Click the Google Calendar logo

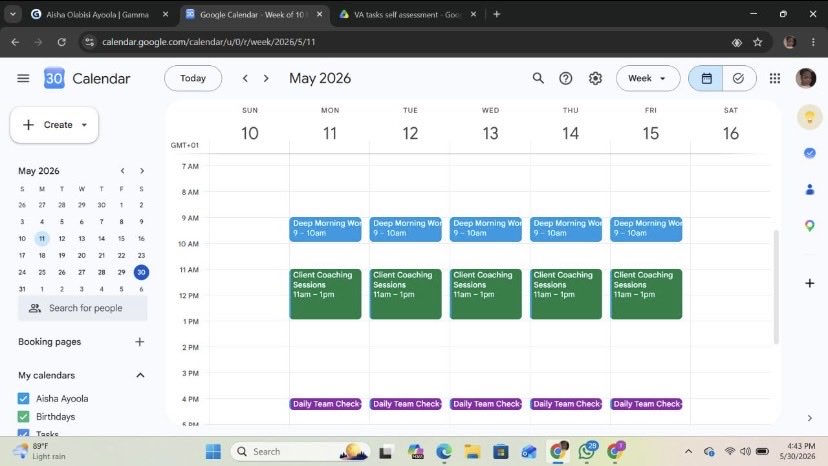(x=54, y=78)
